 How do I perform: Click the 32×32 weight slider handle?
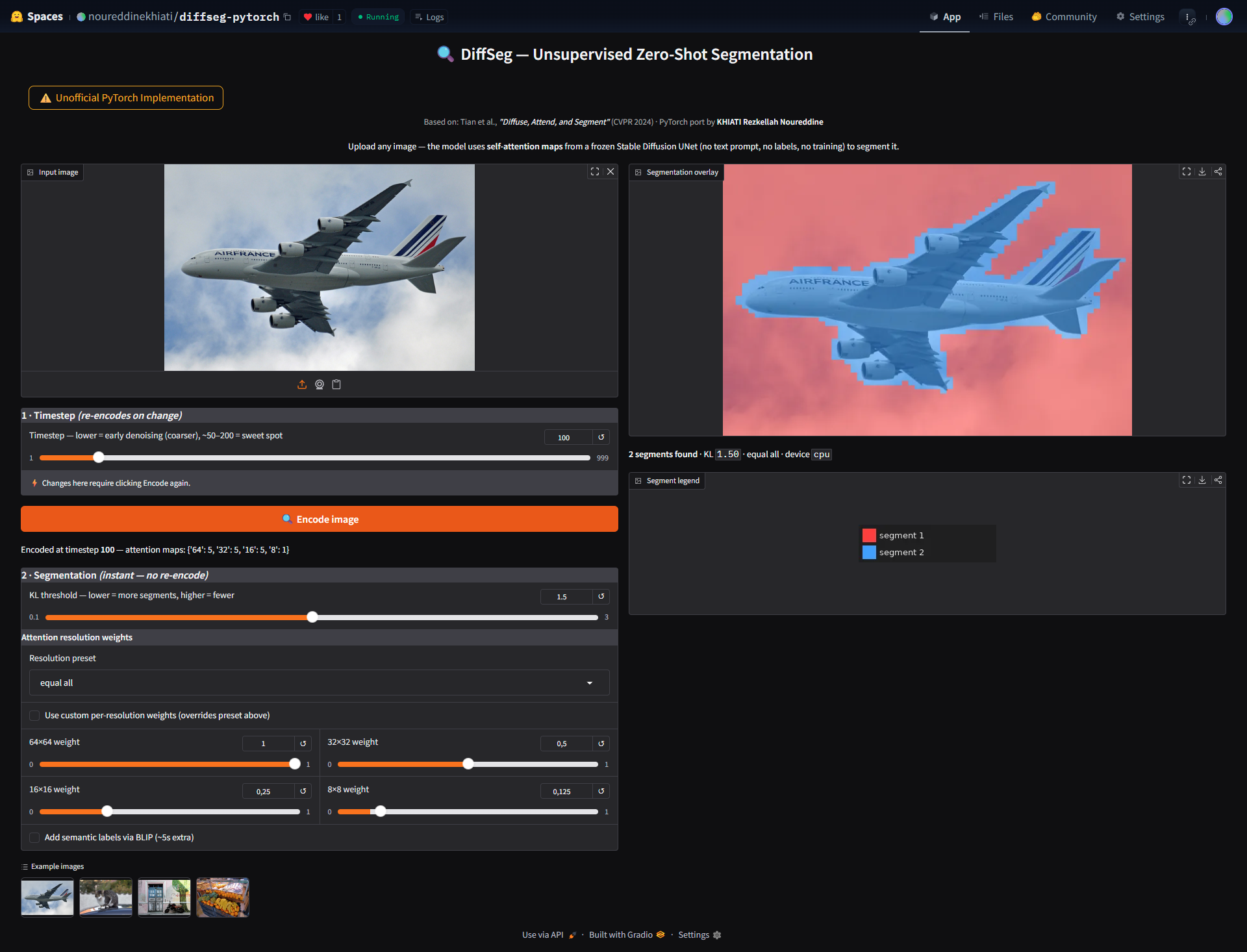coord(468,764)
